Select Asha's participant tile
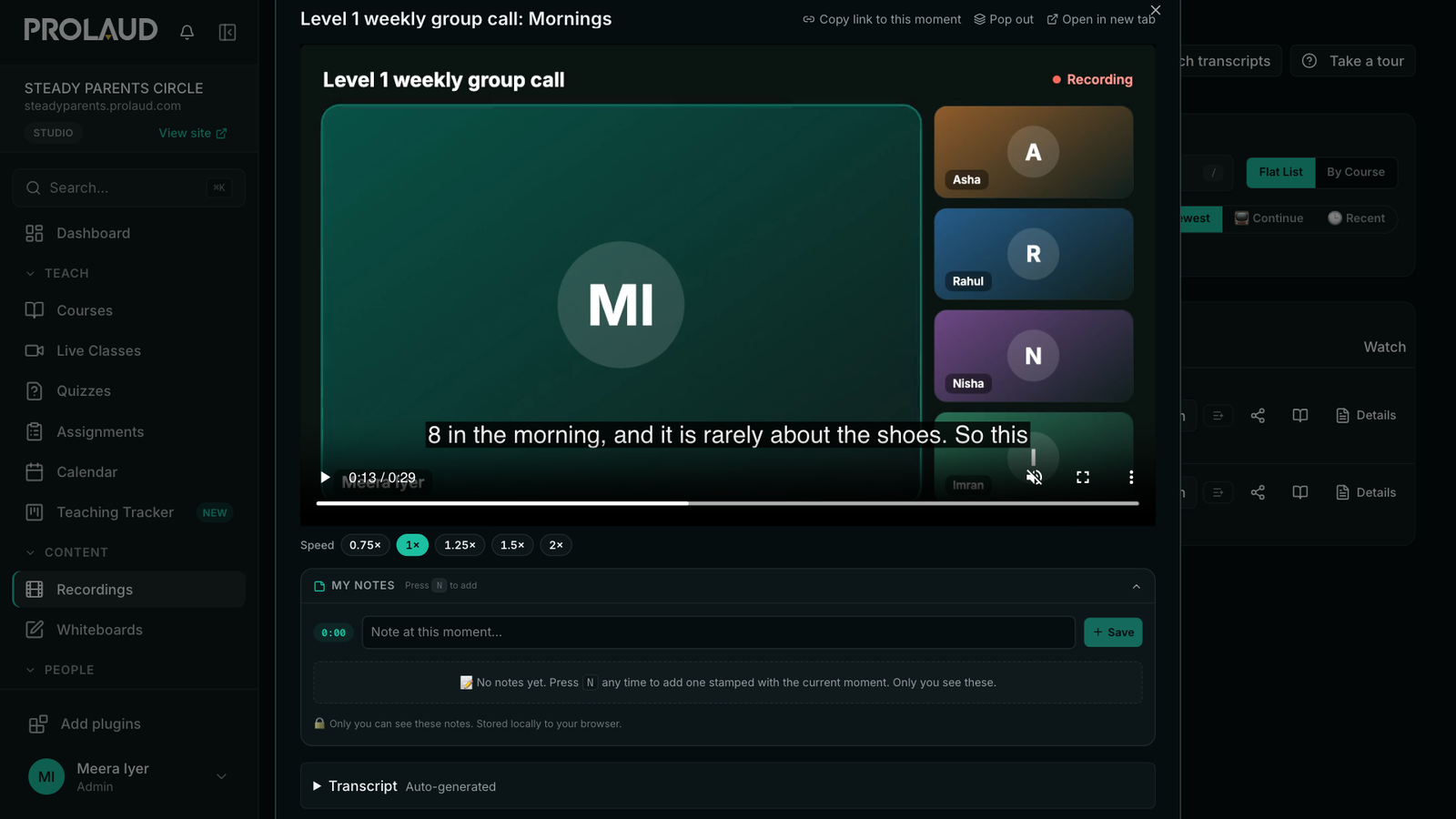 (1033, 152)
